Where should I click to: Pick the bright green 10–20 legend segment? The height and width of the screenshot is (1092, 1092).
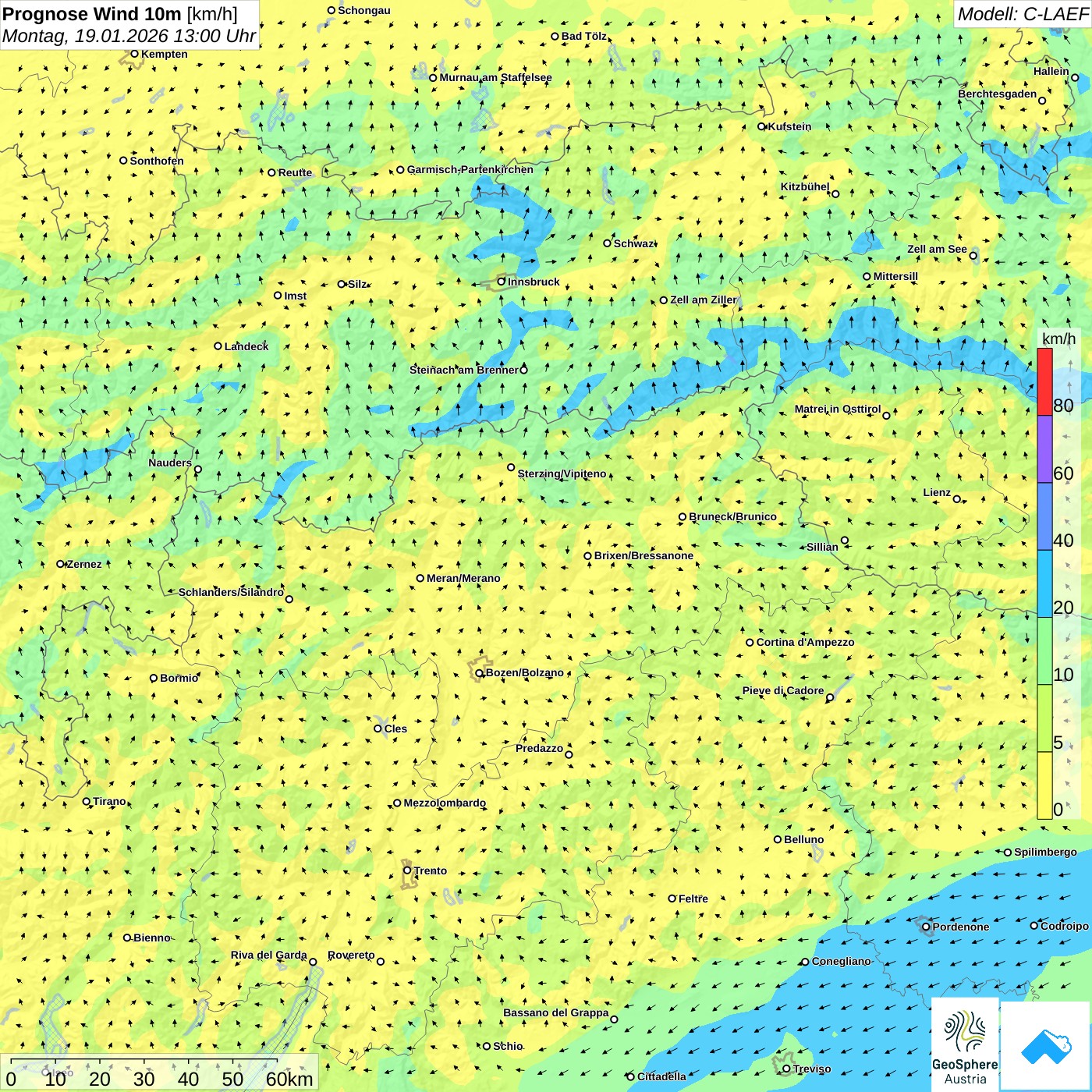[x=1044, y=651]
